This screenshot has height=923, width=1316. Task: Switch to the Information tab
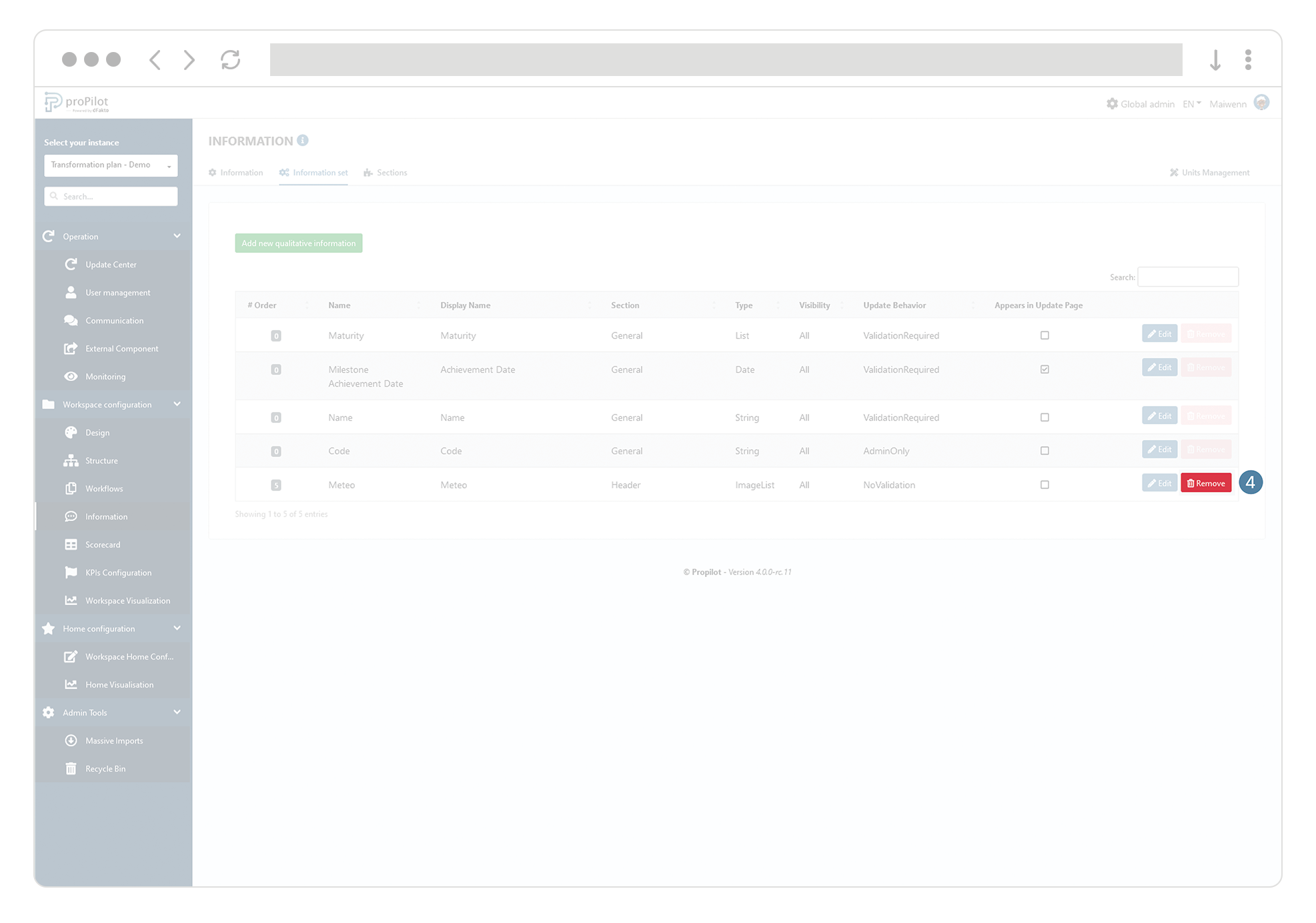click(235, 173)
